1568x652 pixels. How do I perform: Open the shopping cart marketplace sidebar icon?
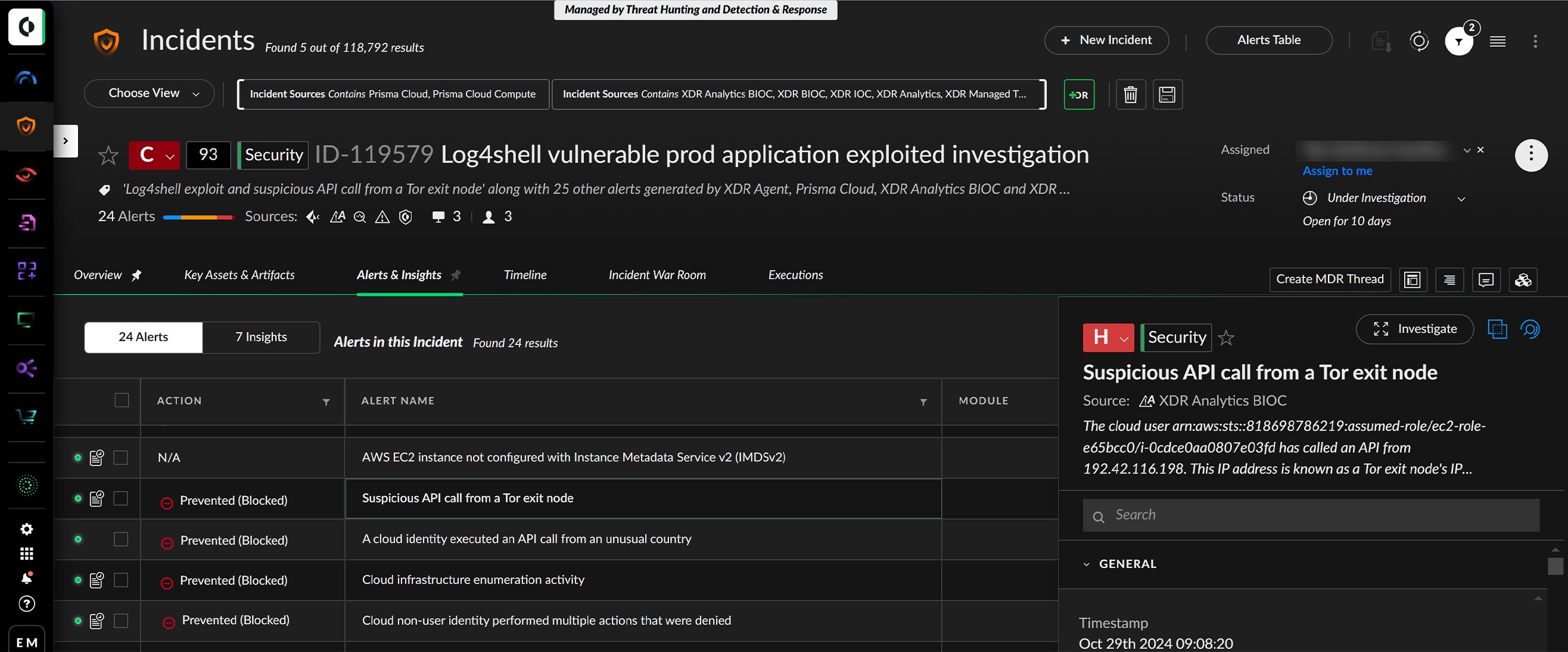click(x=26, y=417)
